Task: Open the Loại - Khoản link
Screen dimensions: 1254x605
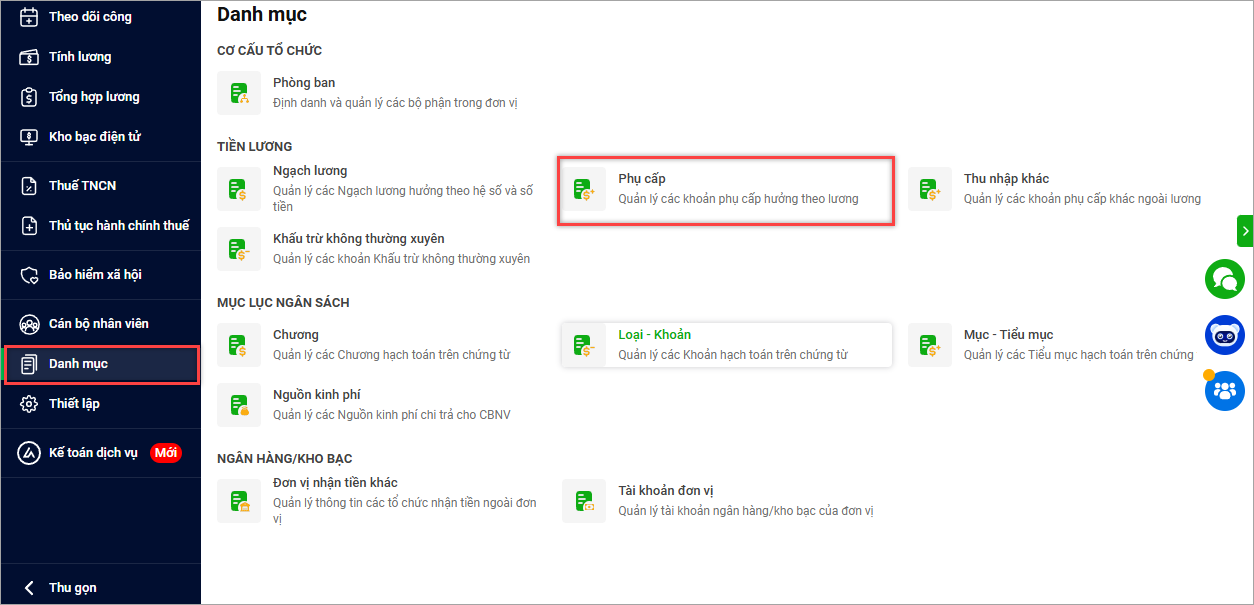Action: 654,335
